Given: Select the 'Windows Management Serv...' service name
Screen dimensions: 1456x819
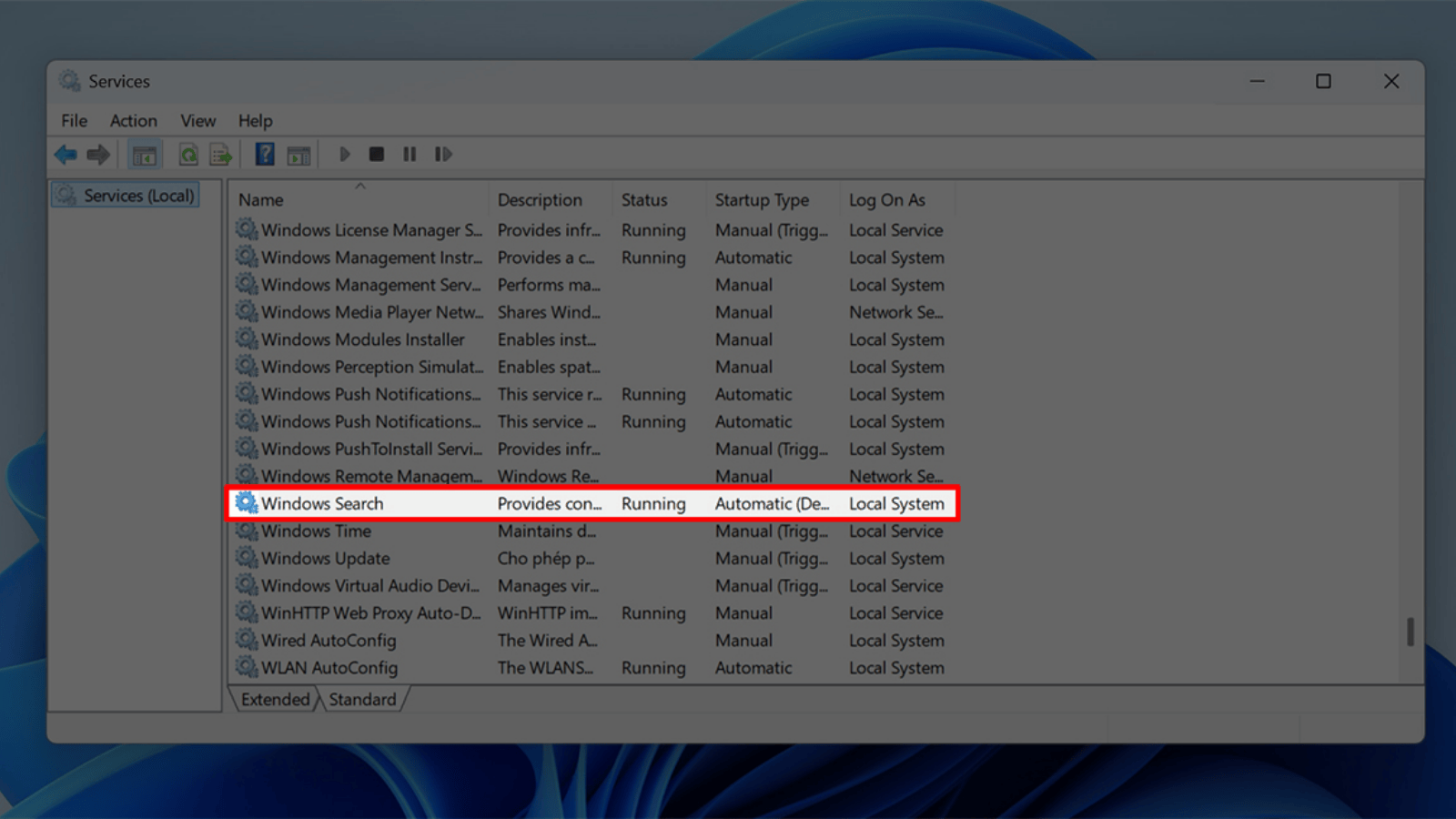Looking at the screenshot, I should coord(371,285).
